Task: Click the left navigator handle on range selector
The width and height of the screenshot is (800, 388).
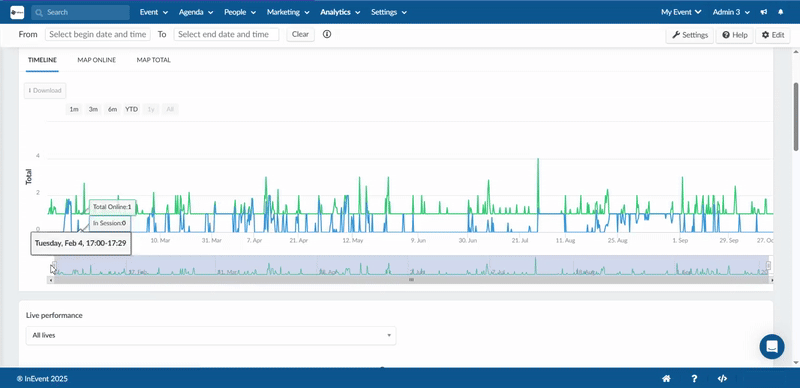Action: 55,265
